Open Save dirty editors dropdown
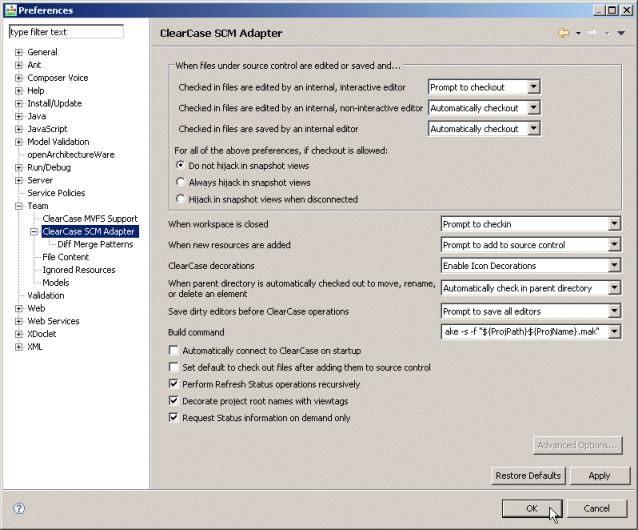The image size is (638, 530). pos(531,311)
